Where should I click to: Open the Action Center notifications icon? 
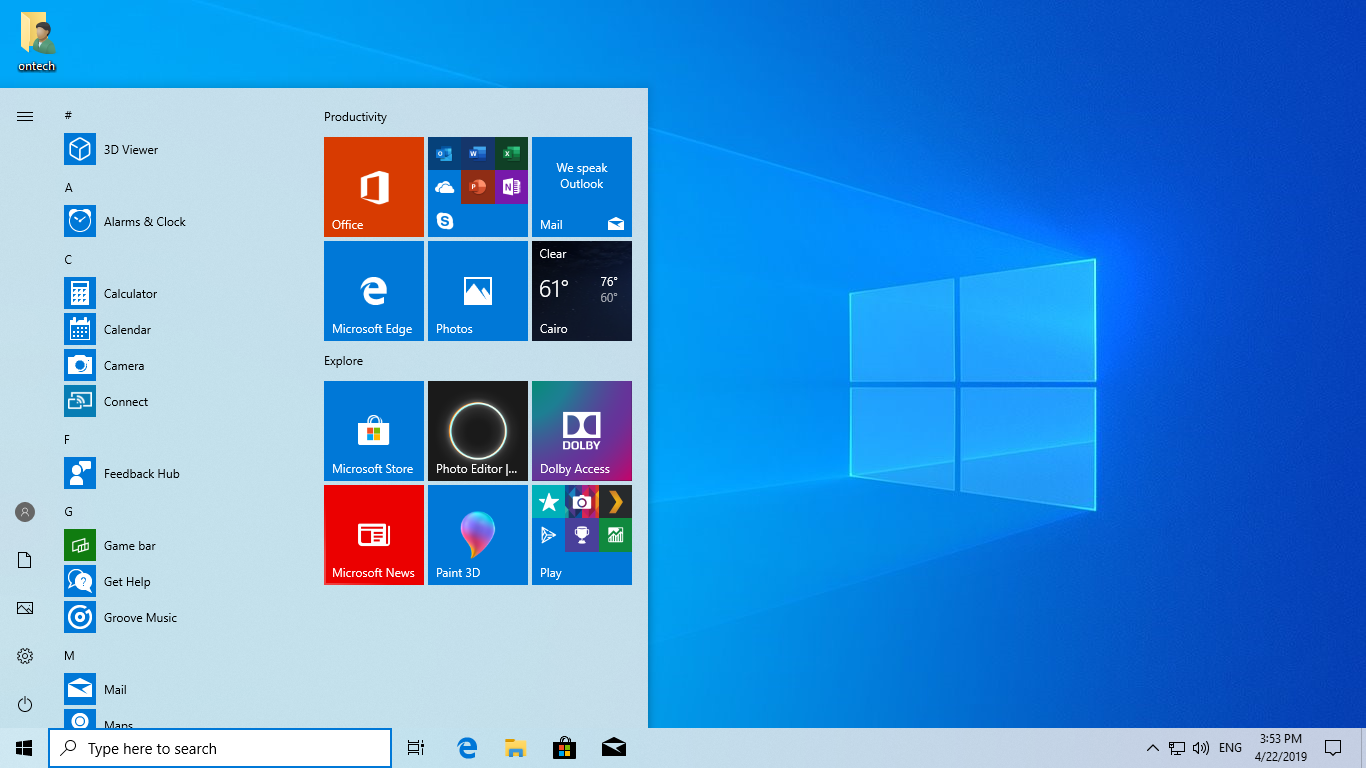tap(1332, 748)
